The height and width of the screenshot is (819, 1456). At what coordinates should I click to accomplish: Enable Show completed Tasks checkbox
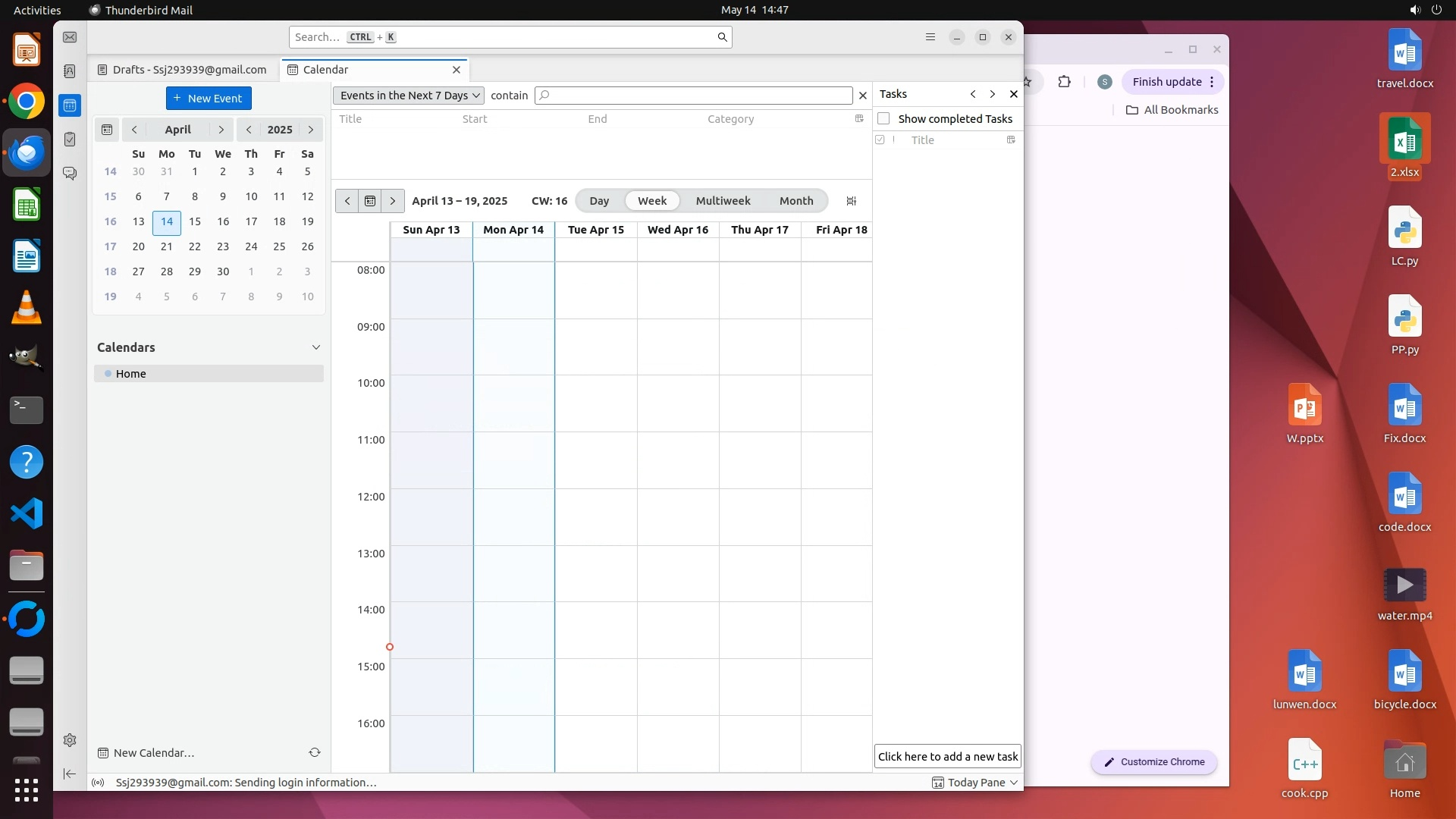point(883,119)
